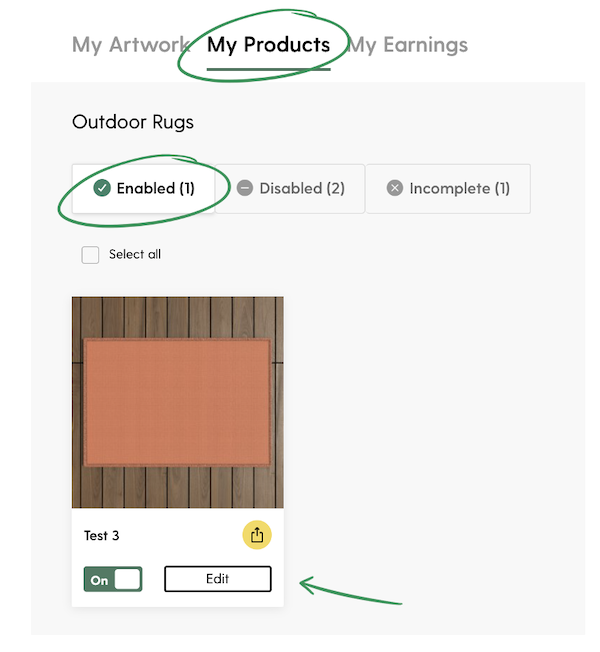Click the green checkmark icon beside Enabled
This screenshot has width=600, height=652.
pyautogui.click(x=102, y=188)
